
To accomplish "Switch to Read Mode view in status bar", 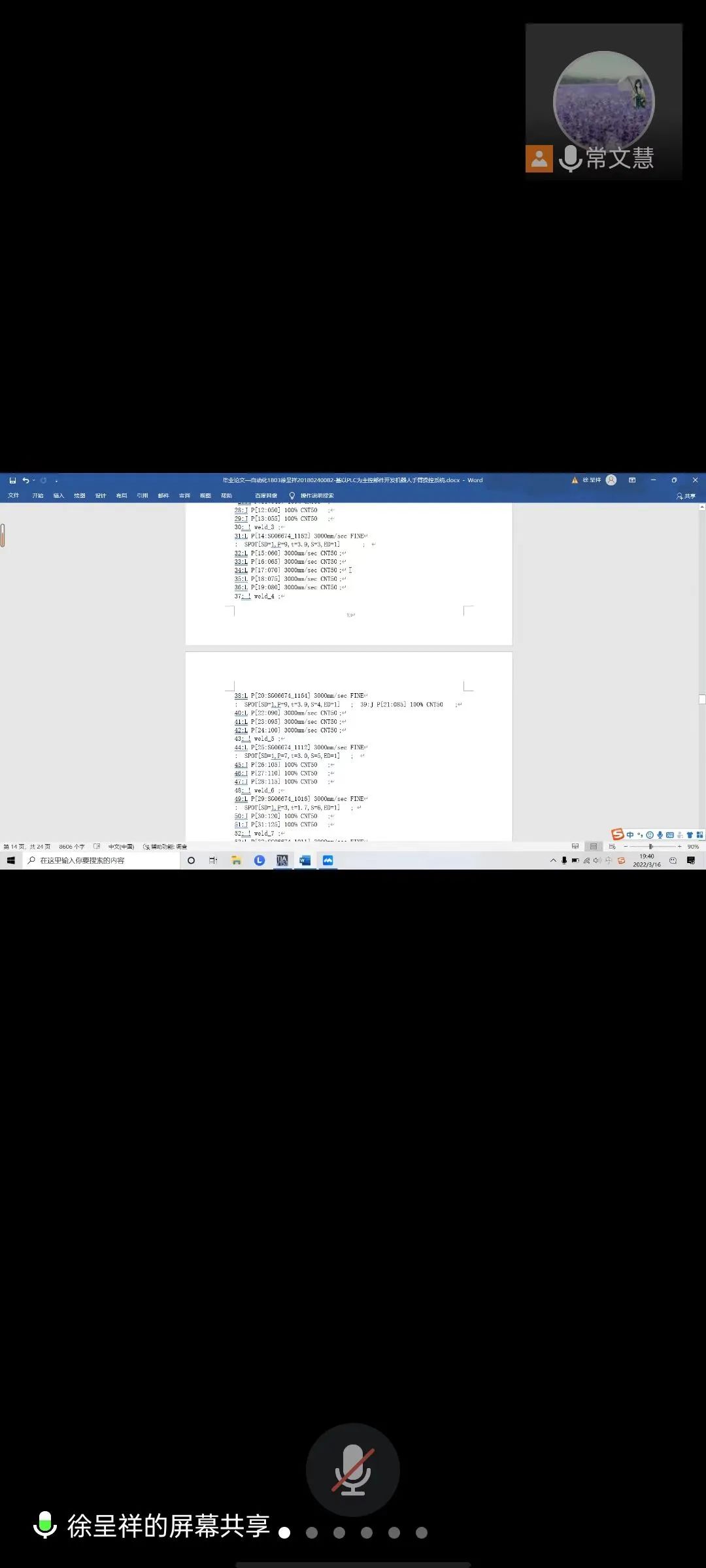I will tap(575, 847).
